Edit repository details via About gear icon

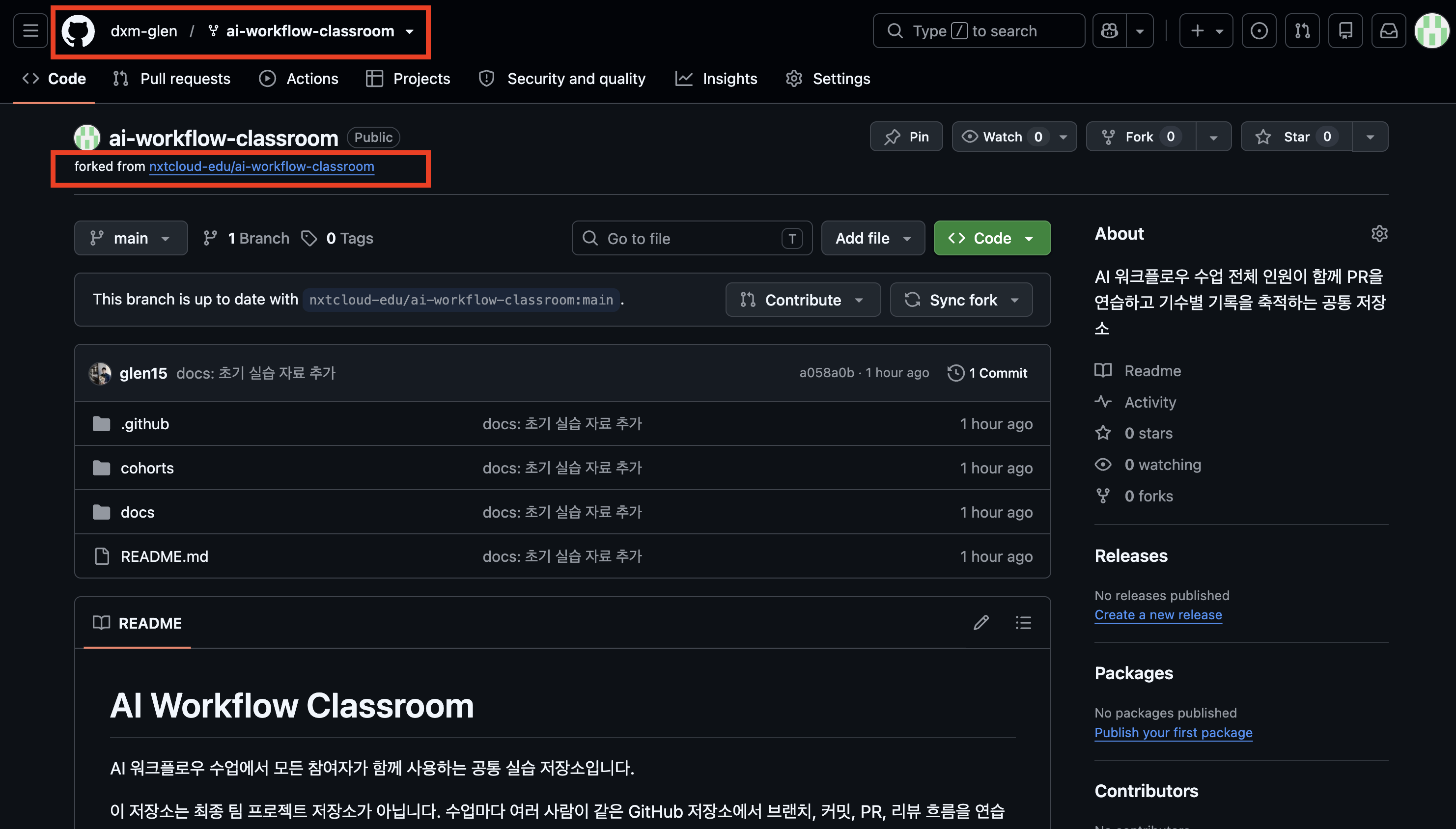[x=1379, y=233]
